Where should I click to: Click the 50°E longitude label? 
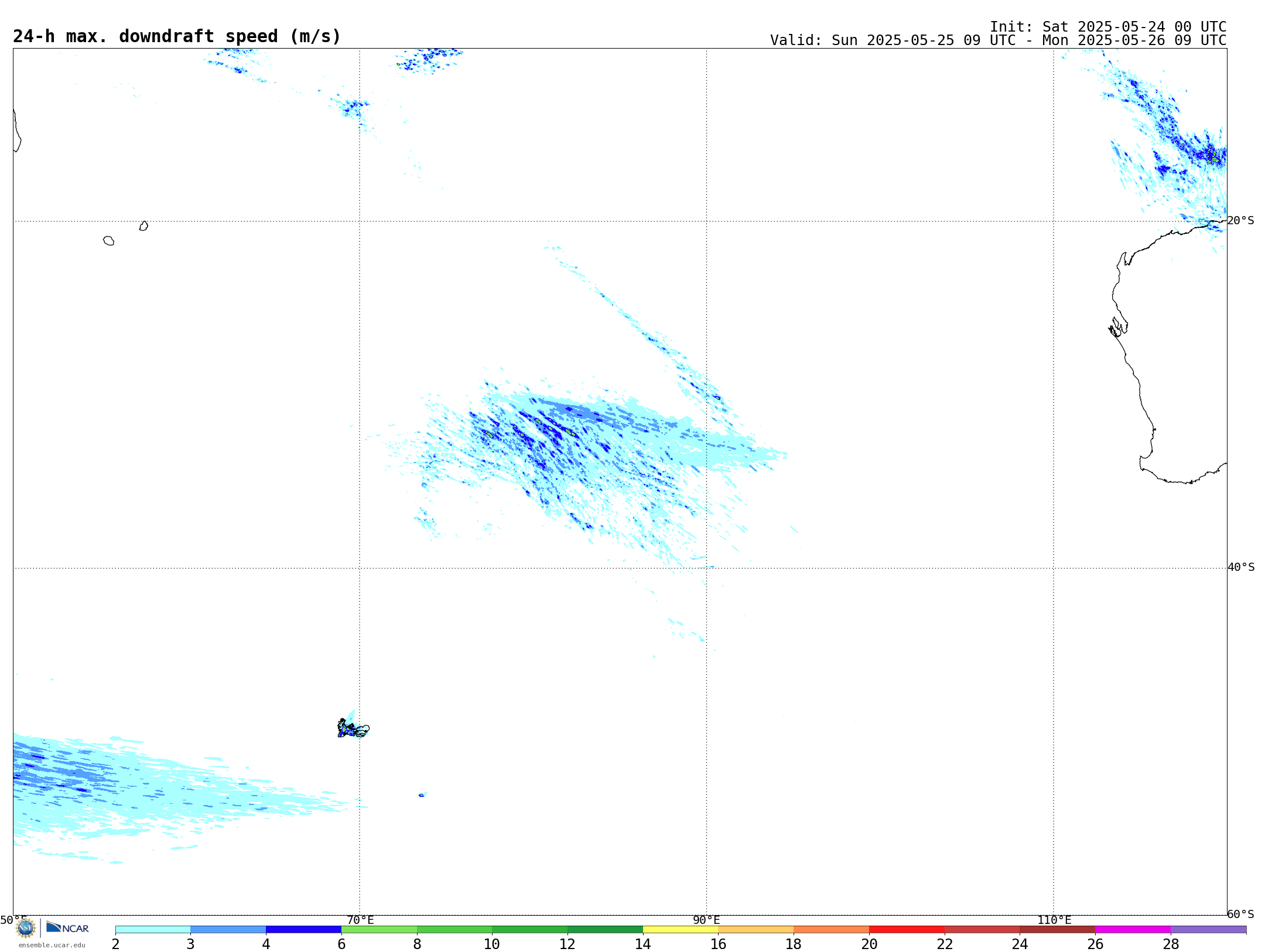tap(13, 920)
